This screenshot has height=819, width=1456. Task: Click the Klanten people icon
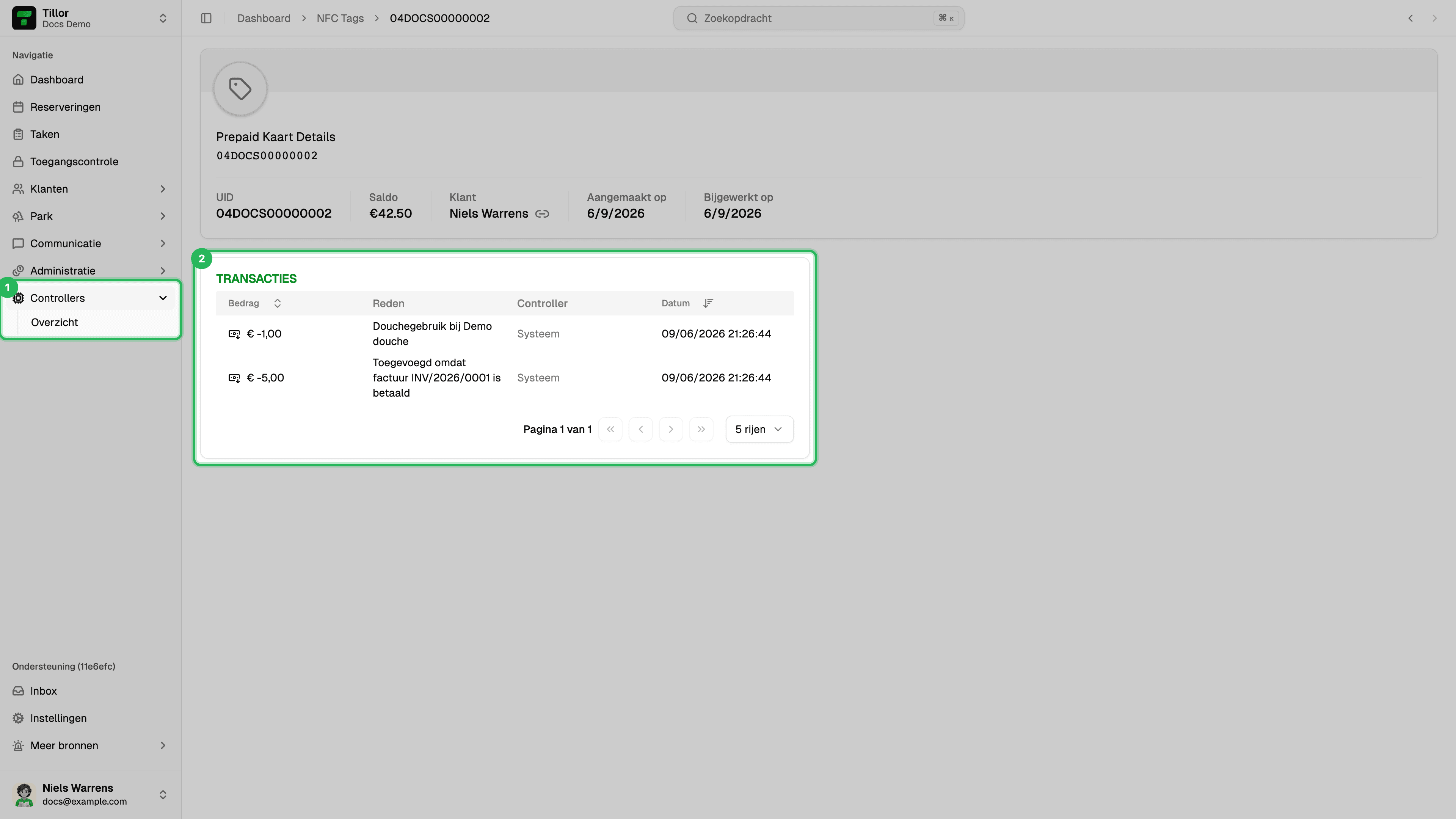click(18, 189)
